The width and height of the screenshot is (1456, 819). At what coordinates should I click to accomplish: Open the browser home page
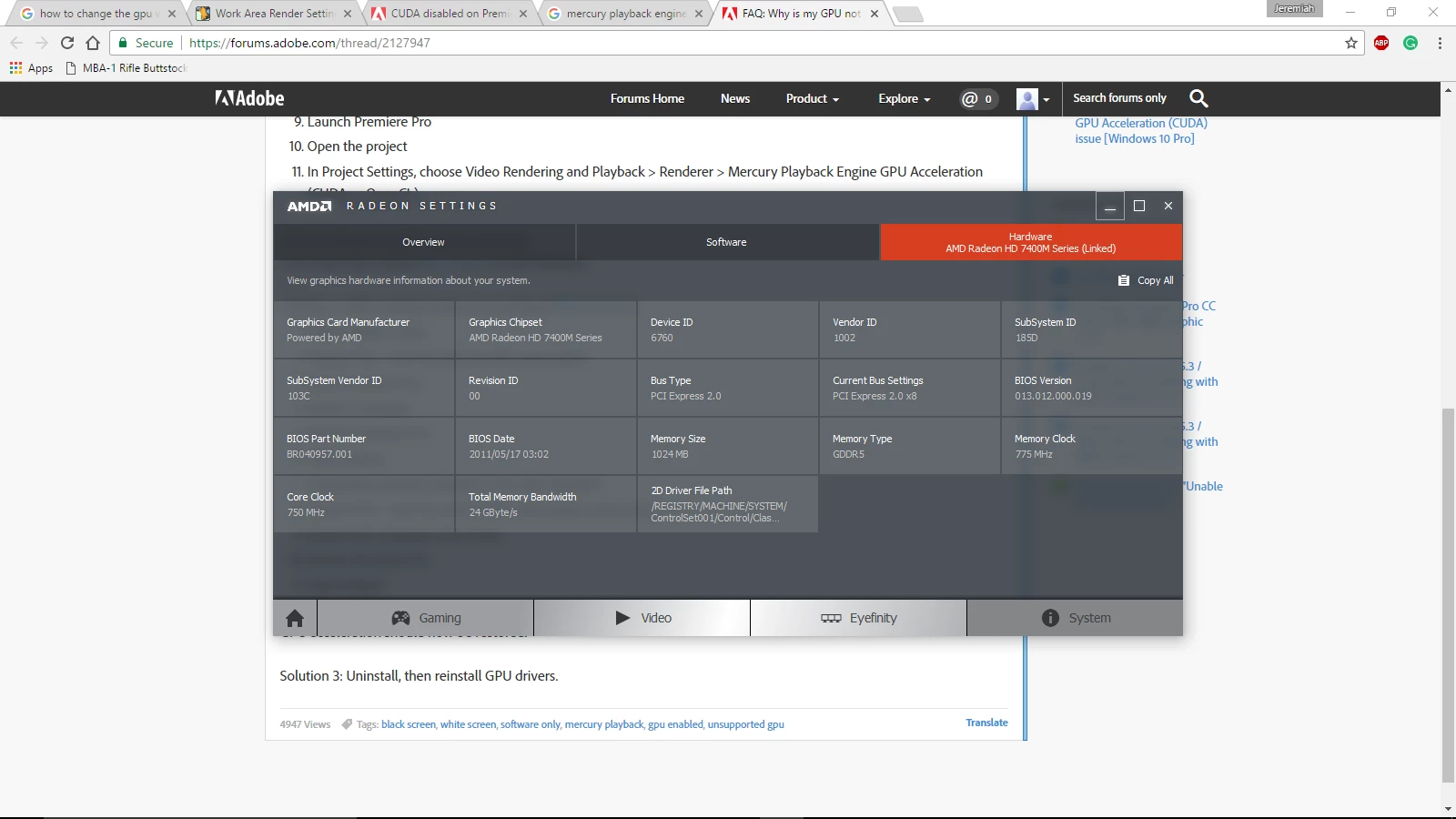(93, 43)
